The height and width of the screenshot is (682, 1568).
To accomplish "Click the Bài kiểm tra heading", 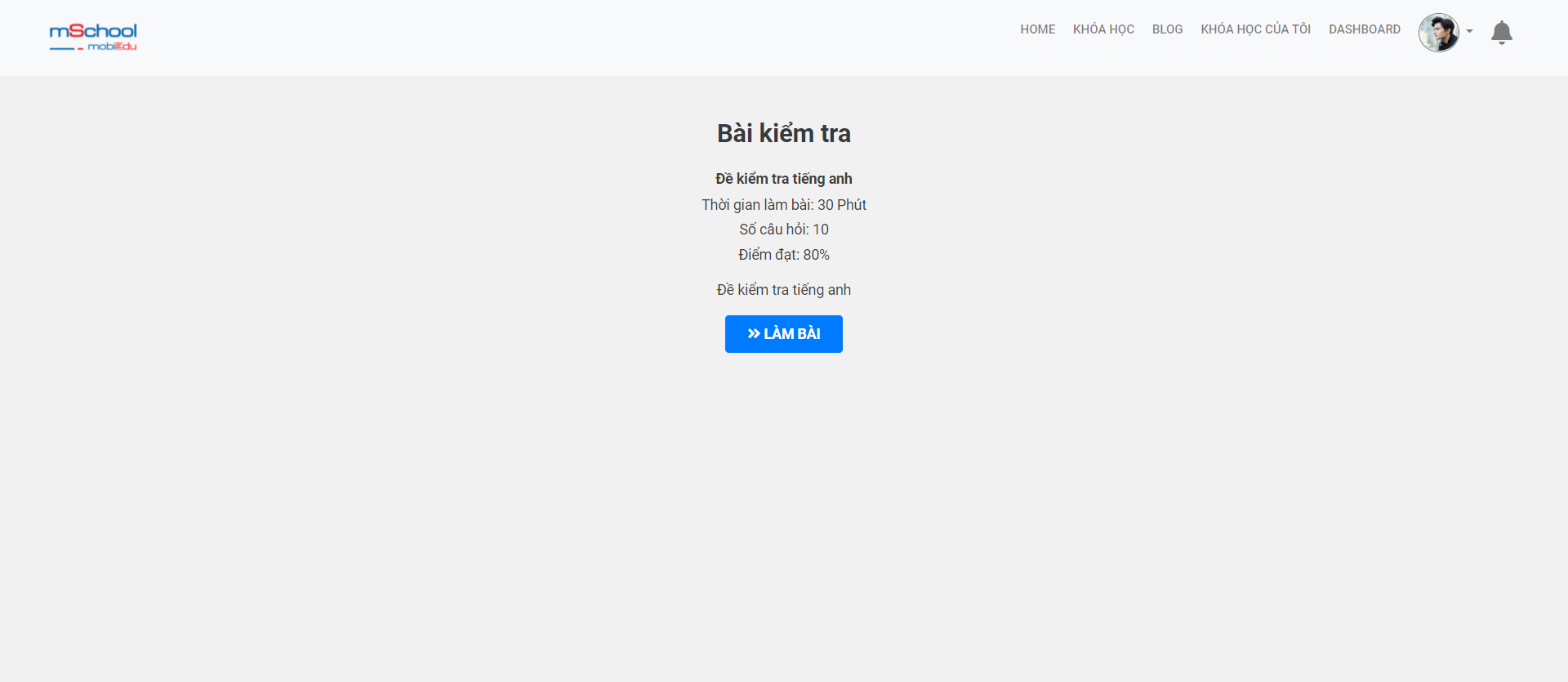I will click(784, 133).
